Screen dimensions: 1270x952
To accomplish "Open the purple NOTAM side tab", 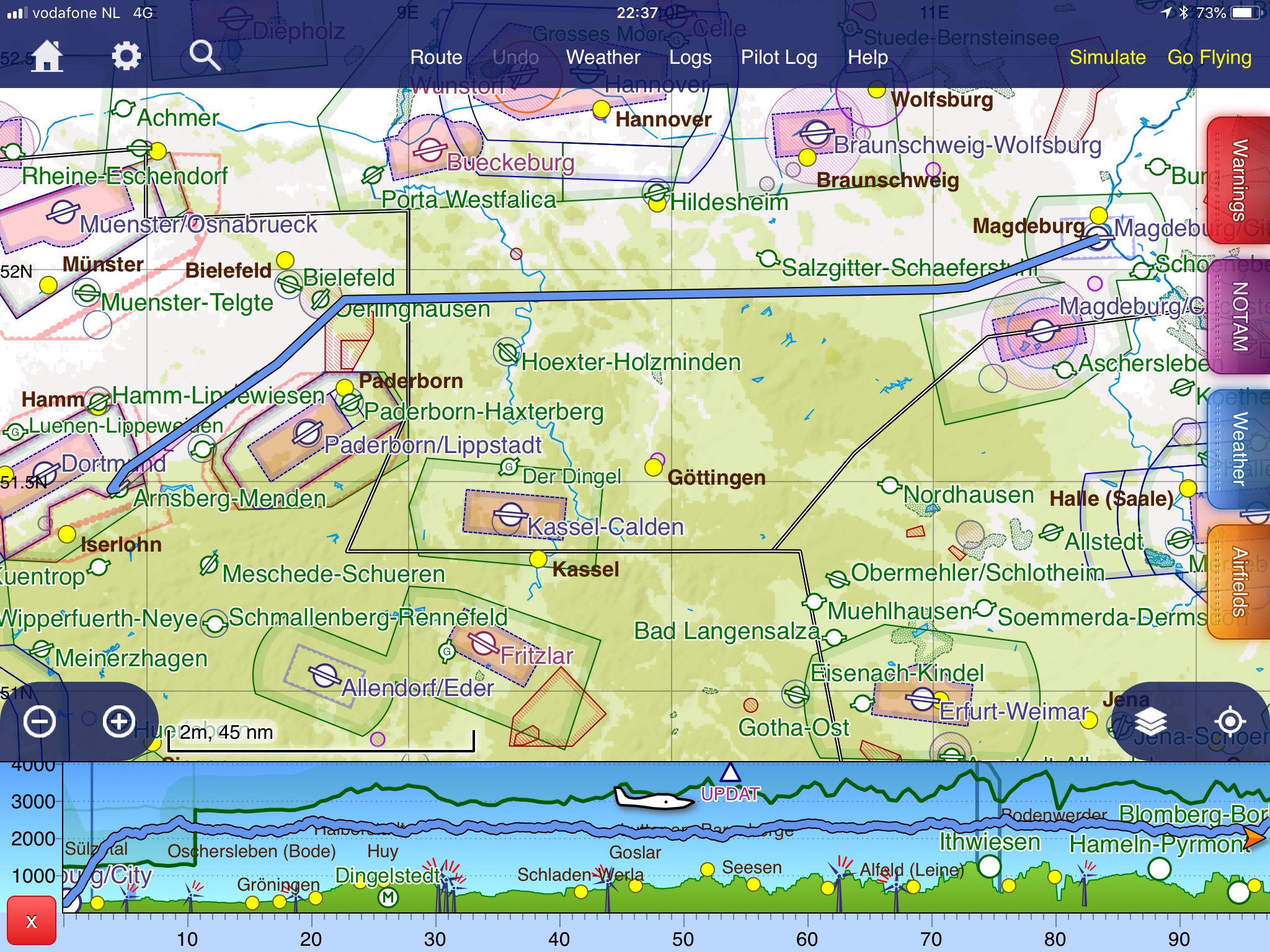I will coord(1238,316).
